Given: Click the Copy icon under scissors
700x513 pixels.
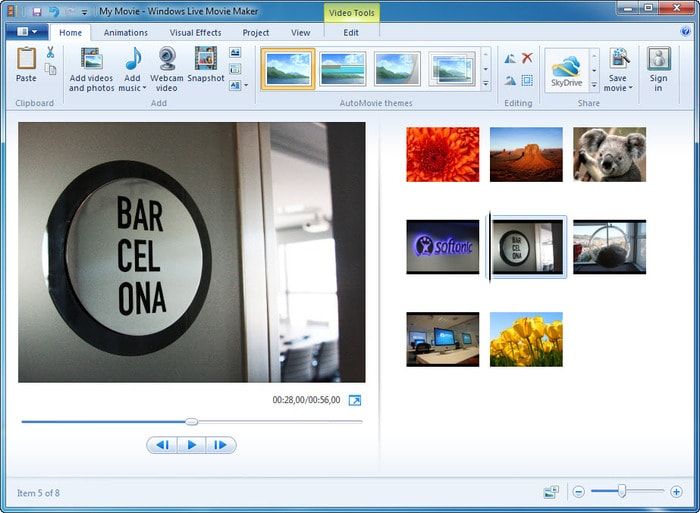Looking at the screenshot, I should (x=50, y=69).
